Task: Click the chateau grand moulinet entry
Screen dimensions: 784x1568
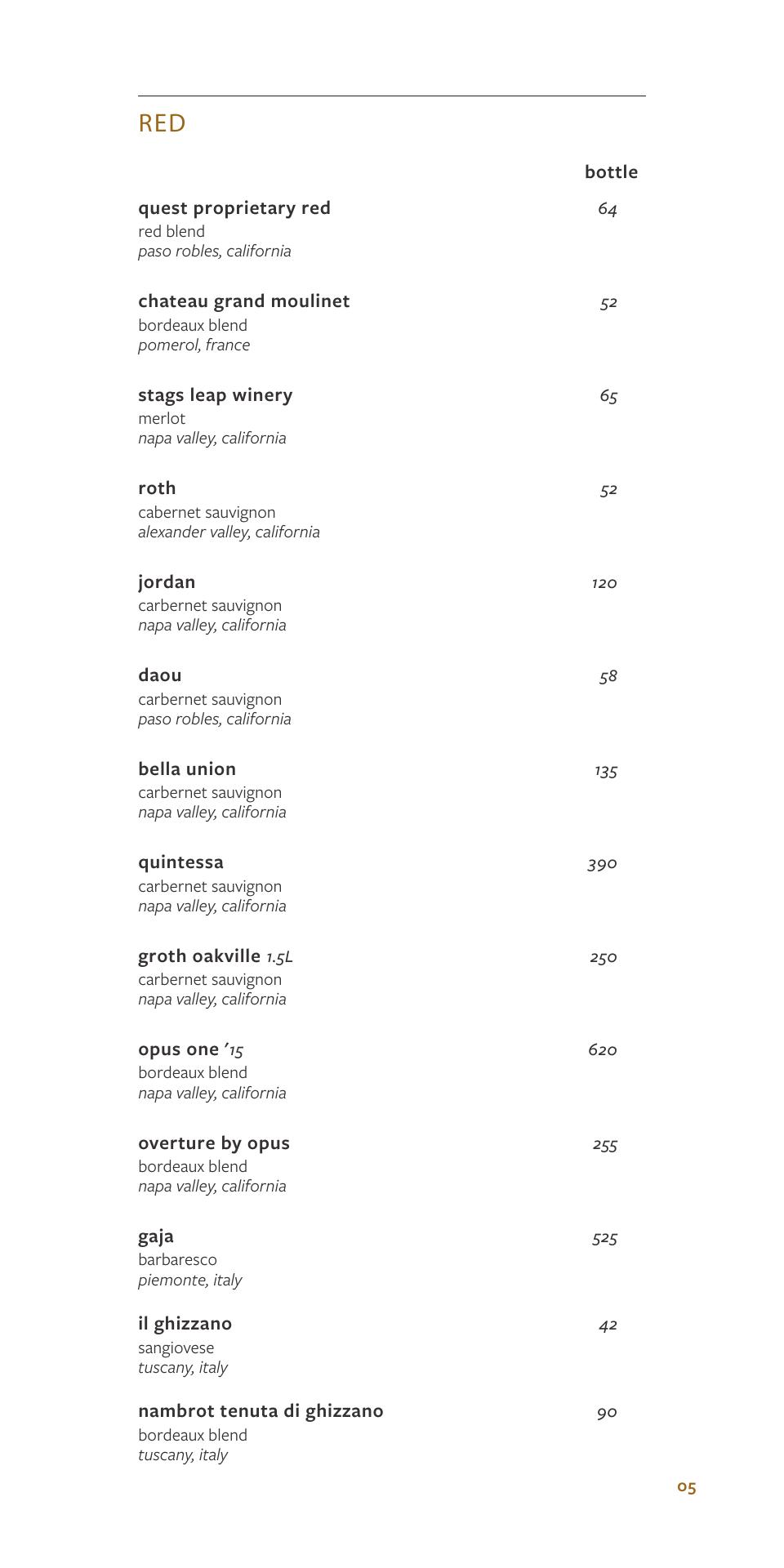Action: click(243, 301)
